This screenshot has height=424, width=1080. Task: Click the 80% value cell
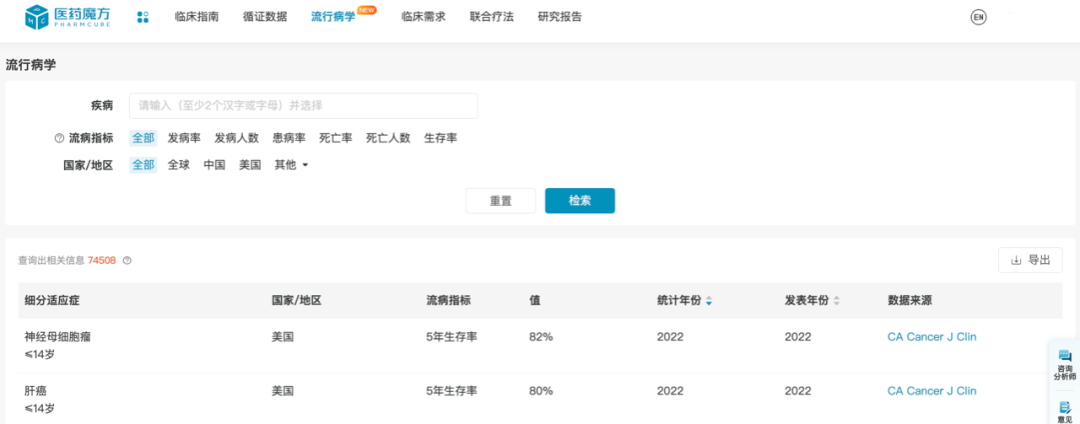click(541, 391)
